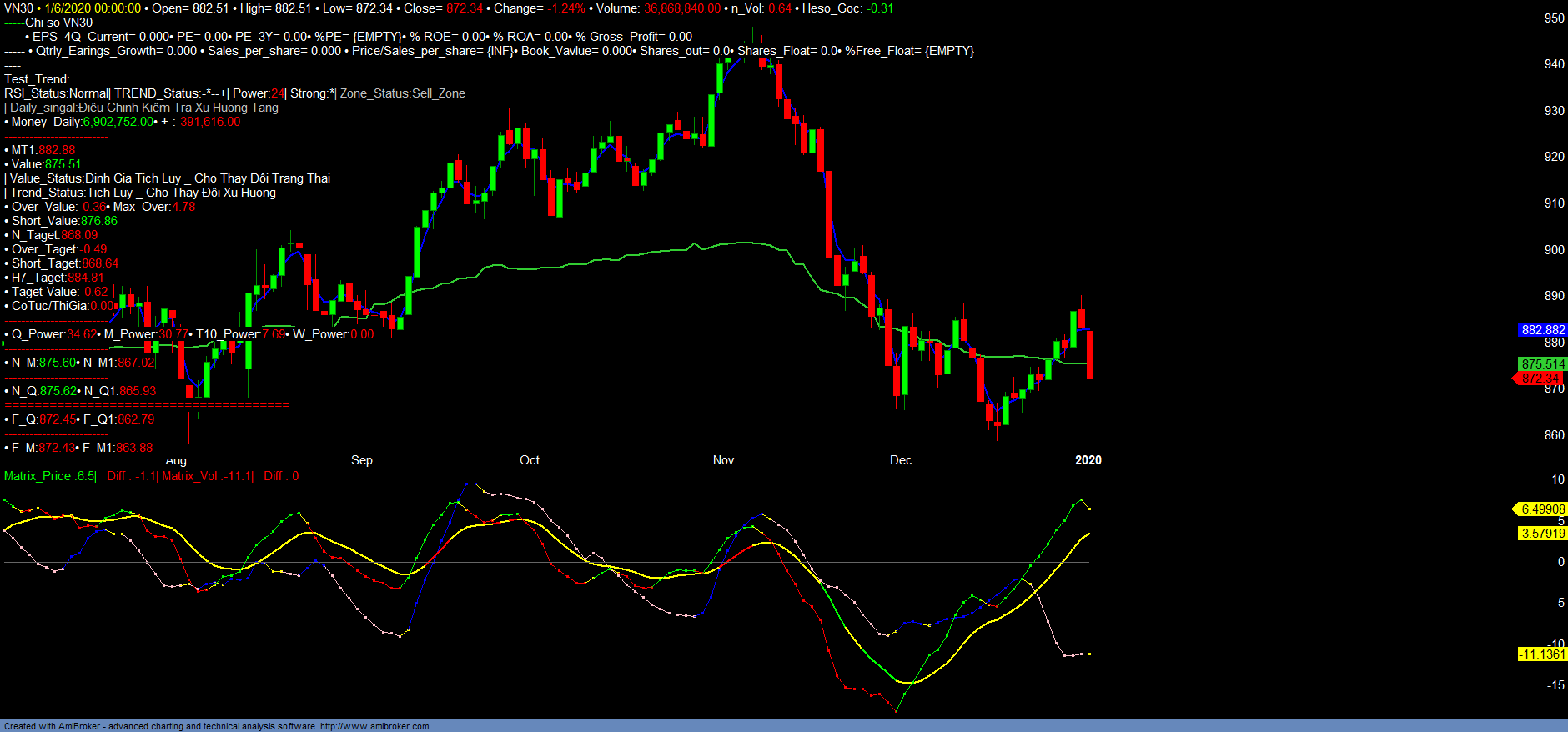
Task: Select the Nov marker on the date axis
Action: tap(723, 460)
